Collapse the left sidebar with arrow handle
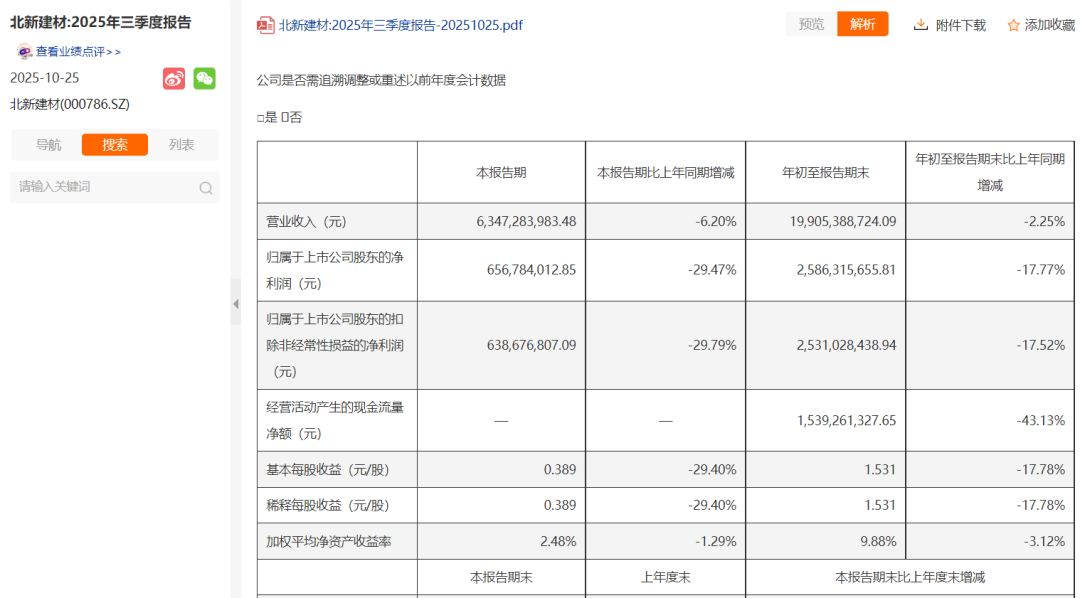 coord(236,303)
